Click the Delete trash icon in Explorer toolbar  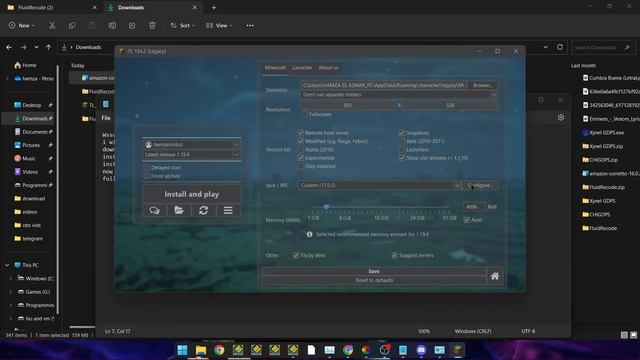click(152, 25)
